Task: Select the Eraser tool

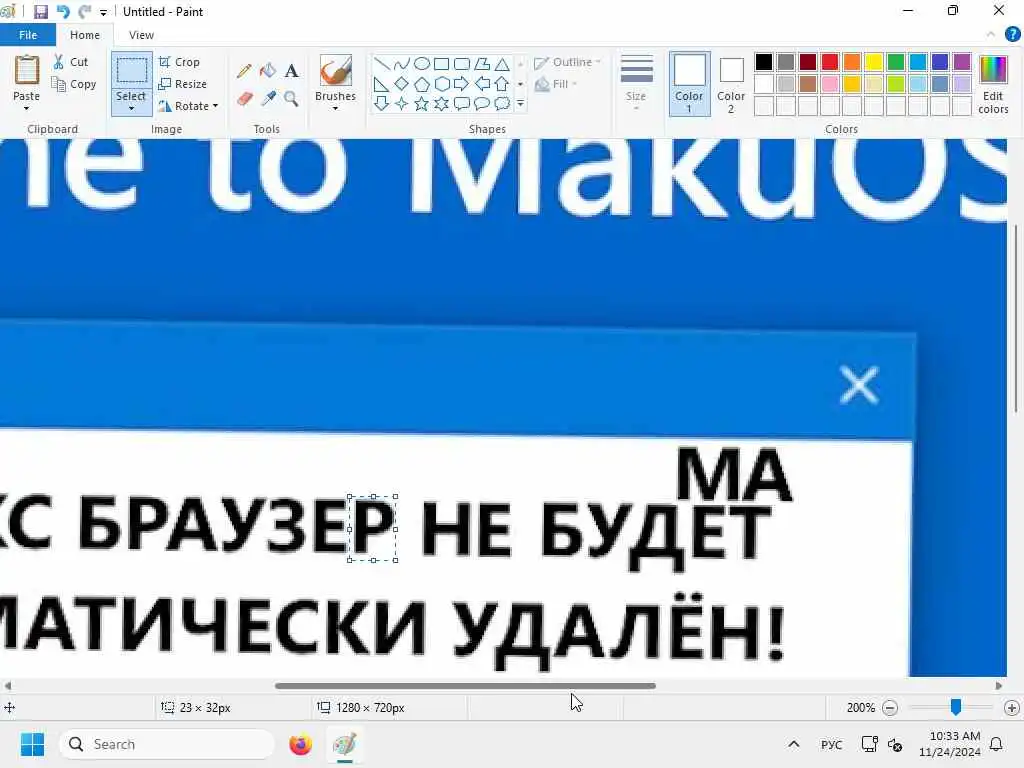Action: (244, 99)
